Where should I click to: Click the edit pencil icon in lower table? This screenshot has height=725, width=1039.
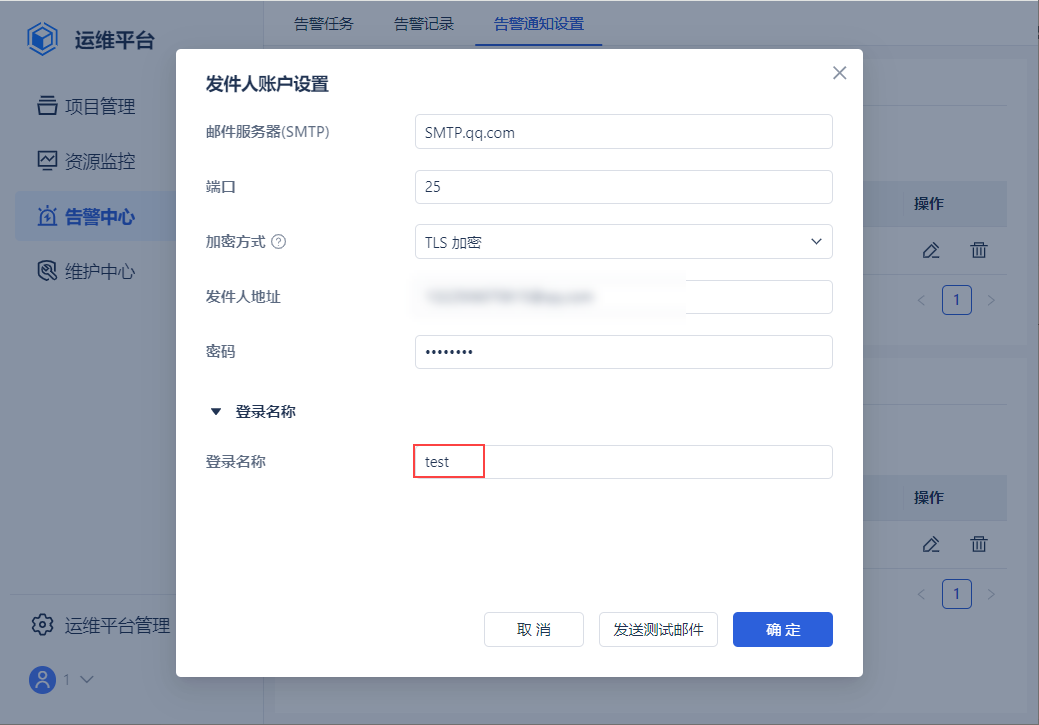point(931,544)
